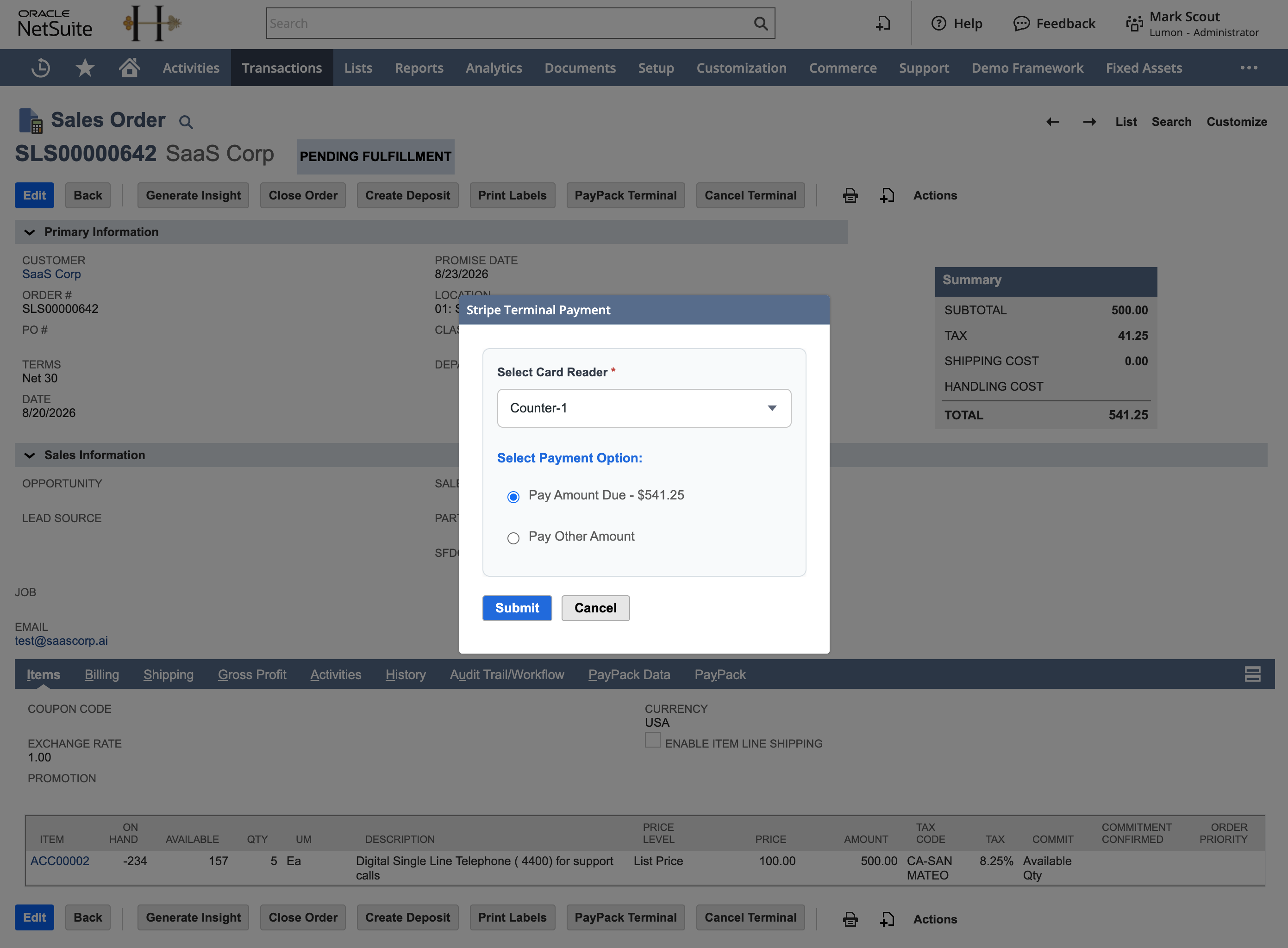Viewport: 1288px width, 948px height.
Task: Click the Help question mark icon
Action: coord(938,24)
